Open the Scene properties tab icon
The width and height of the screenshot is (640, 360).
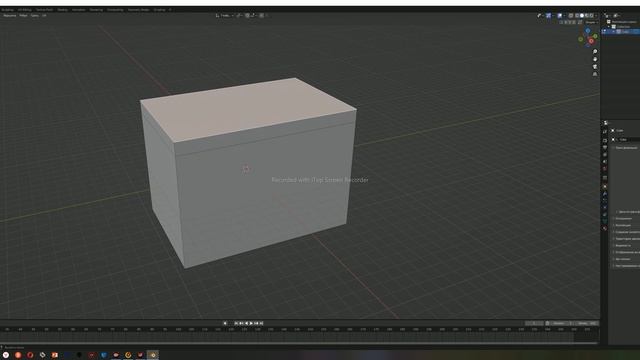pos(605,161)
